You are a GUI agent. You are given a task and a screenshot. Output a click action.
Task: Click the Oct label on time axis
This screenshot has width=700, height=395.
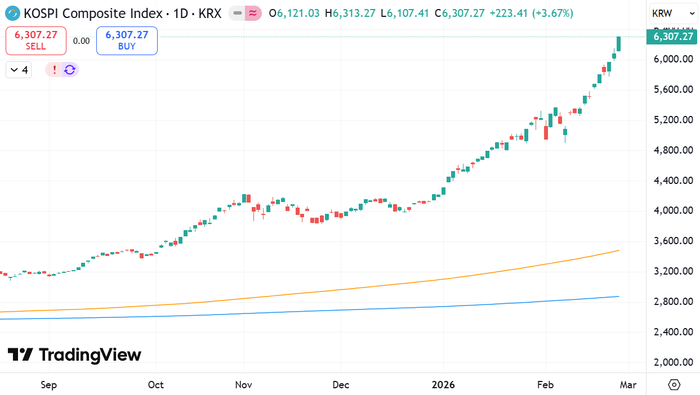coord(156,385)
